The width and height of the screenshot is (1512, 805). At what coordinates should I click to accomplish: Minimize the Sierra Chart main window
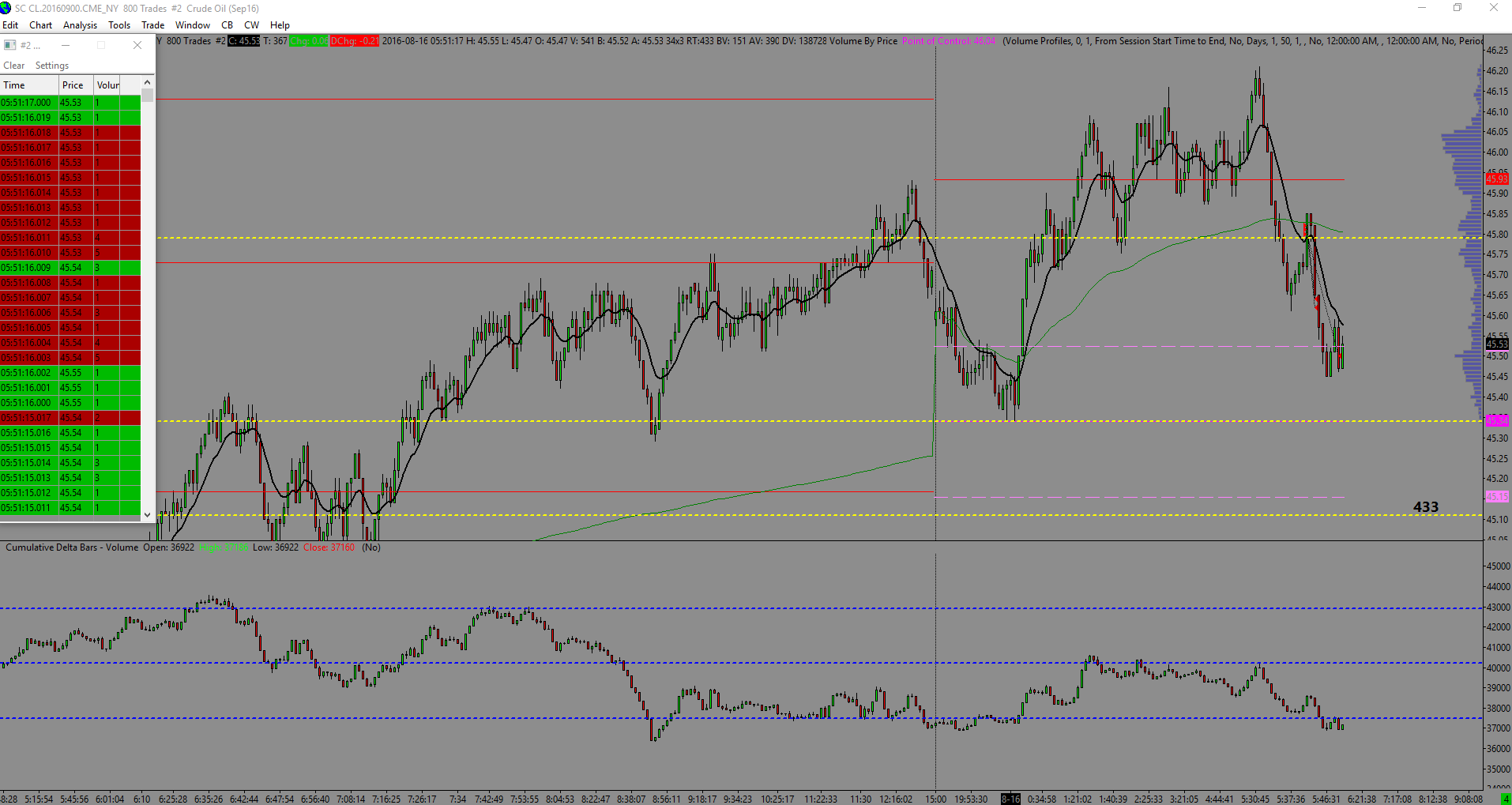(x=1422, y=8)
